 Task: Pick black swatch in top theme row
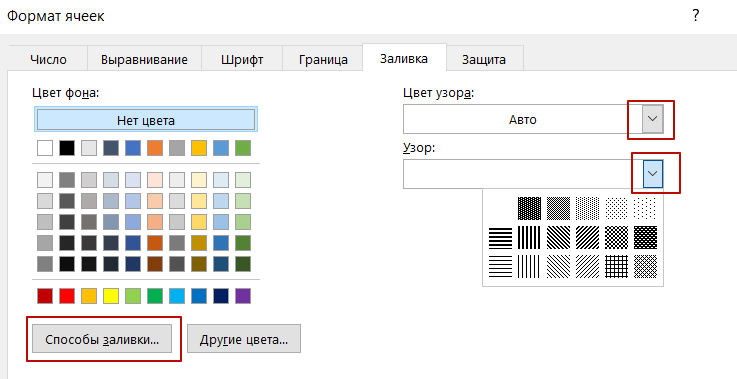pos(67,148)
